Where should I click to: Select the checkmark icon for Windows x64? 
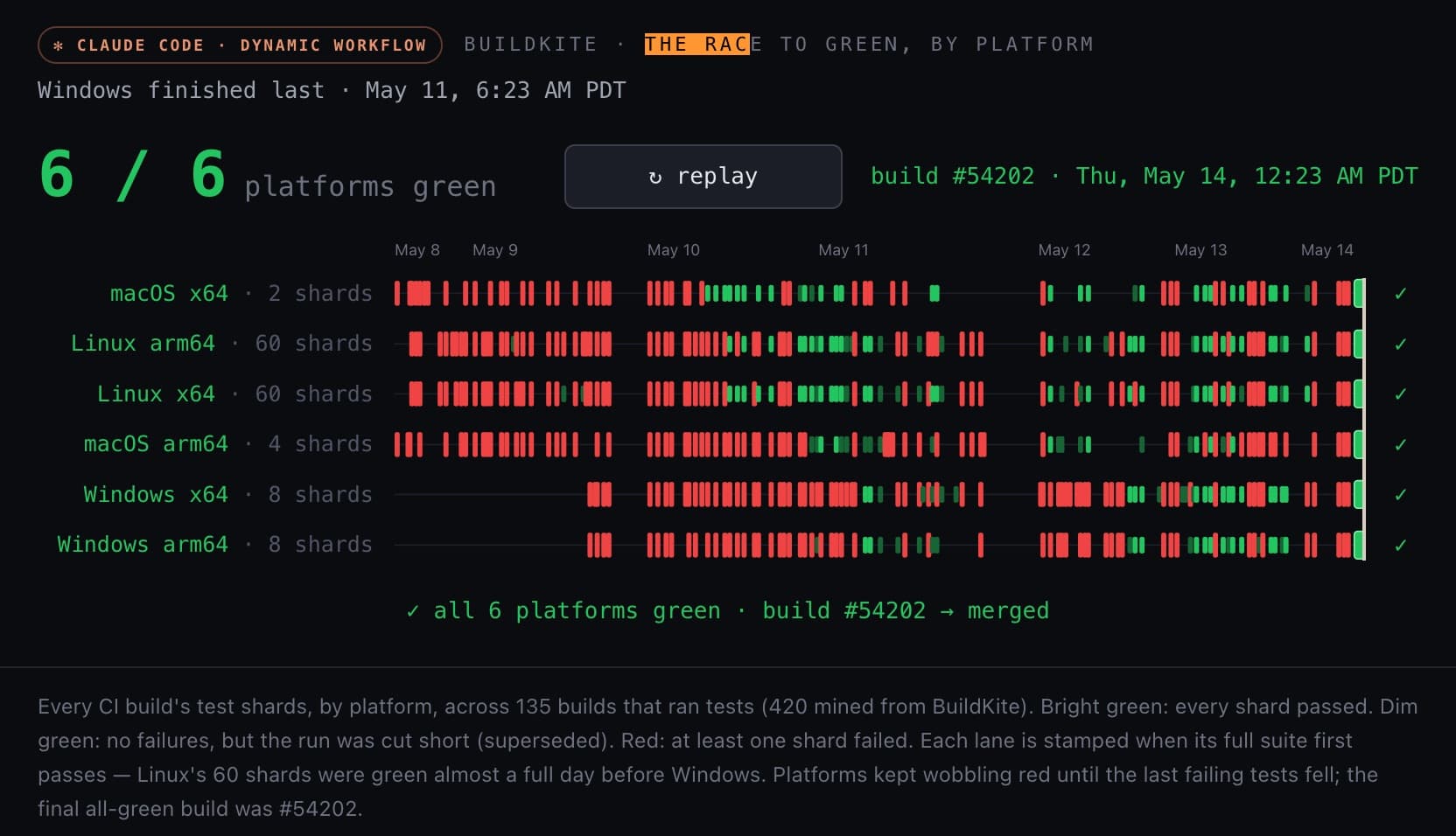point(1401,495)
